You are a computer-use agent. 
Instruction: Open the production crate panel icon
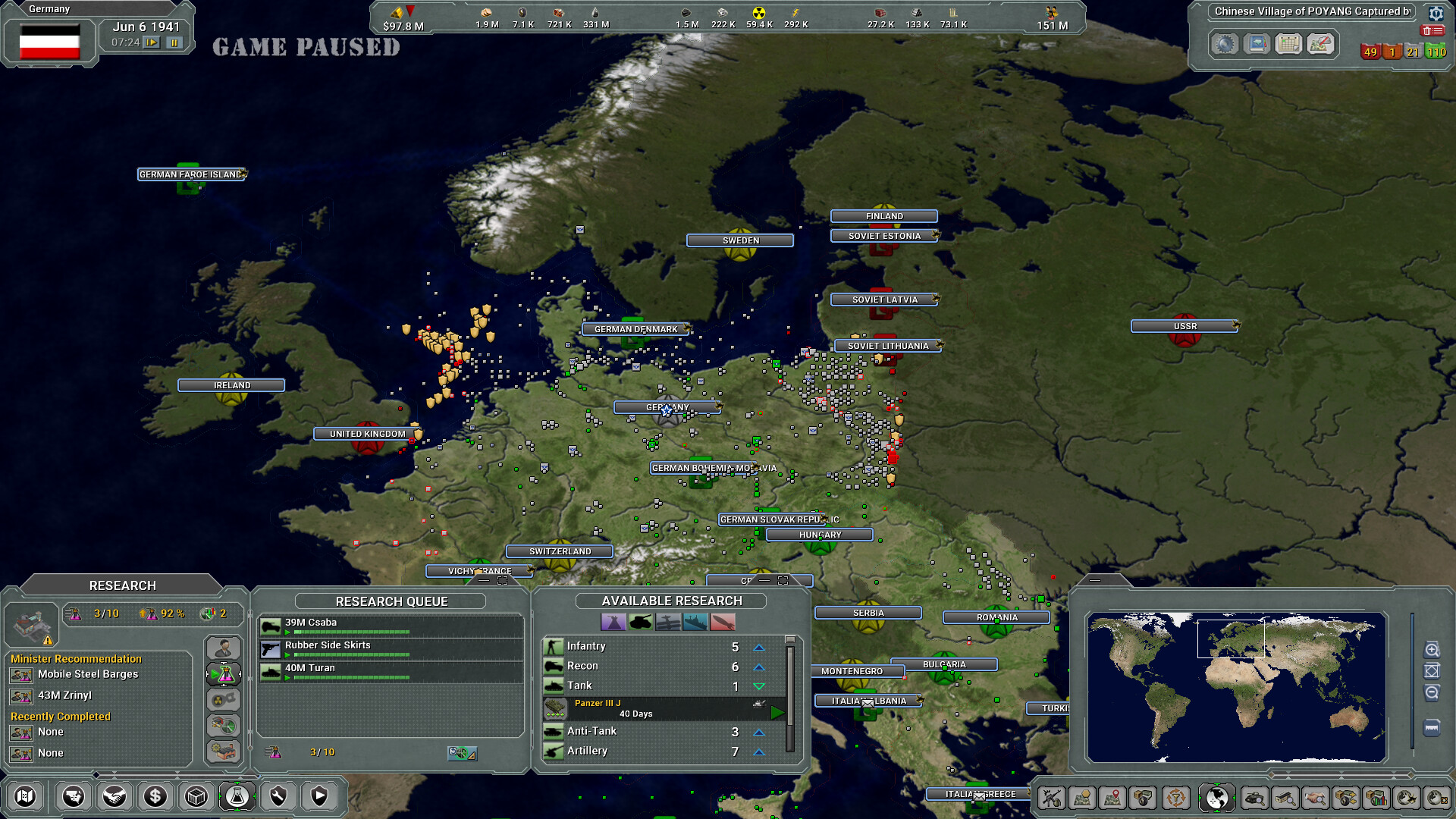point(195,796)
